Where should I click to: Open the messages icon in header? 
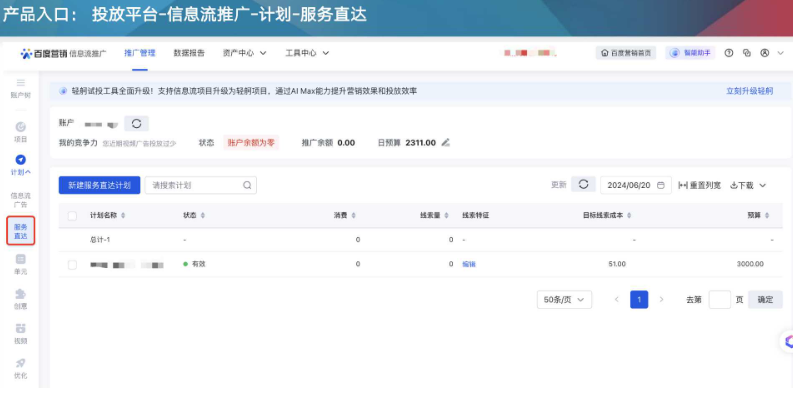point(746,53)
